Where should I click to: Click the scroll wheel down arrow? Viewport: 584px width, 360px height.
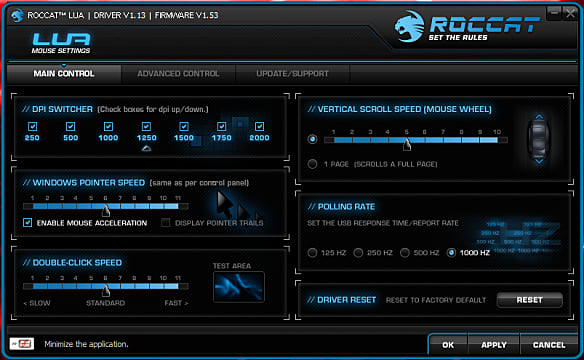click(539, 161)
